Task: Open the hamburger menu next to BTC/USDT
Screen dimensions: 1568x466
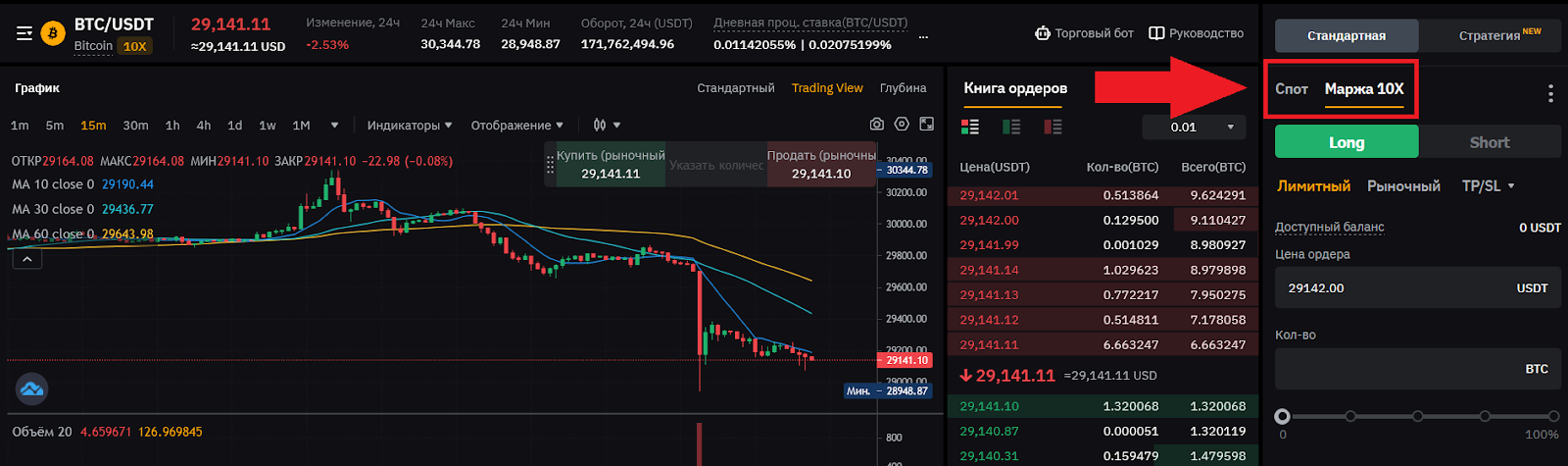Action: click(24, 33)
